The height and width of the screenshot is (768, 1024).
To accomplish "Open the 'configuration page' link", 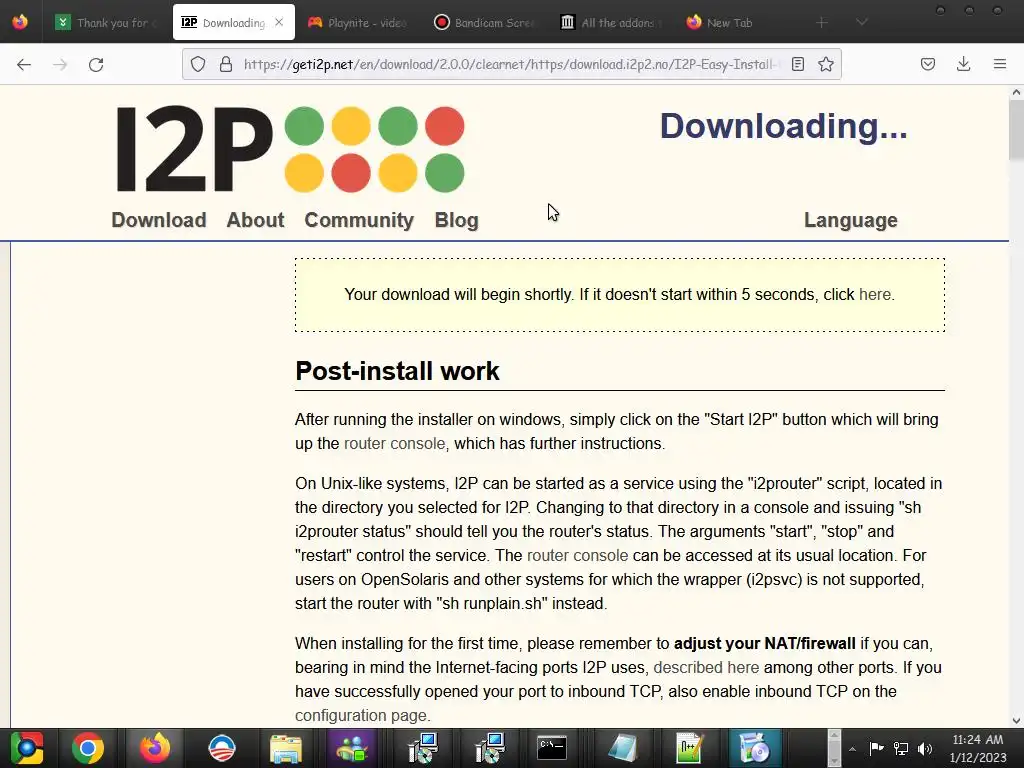I will [x=360, y=716].
